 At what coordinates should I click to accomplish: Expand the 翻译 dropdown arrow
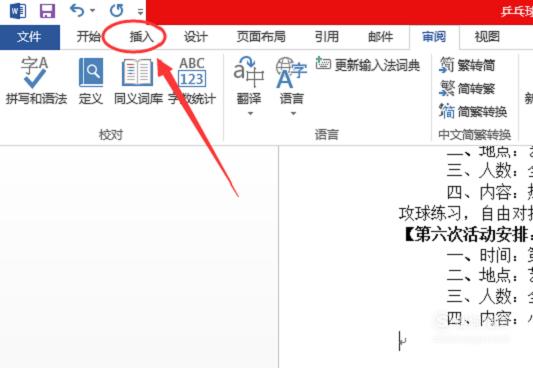point(250,113)
